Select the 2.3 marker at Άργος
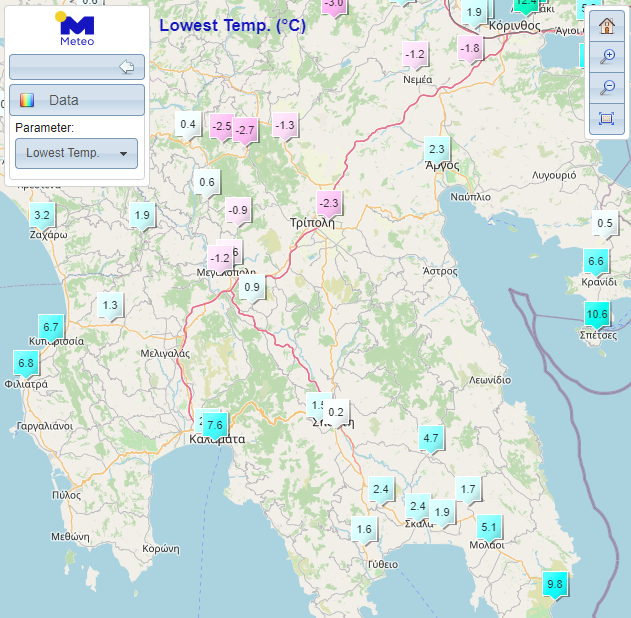The image size is (631, 618). (437, 151)
